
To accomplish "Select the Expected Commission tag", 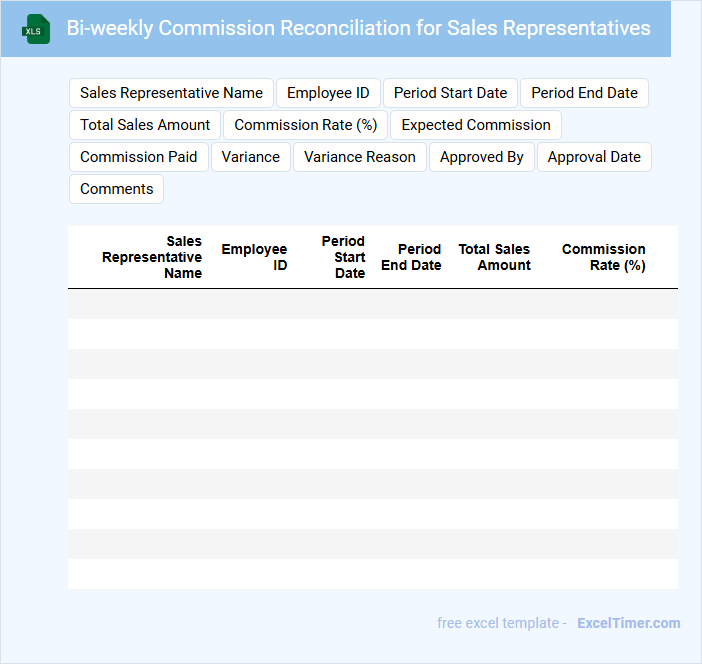I will pos(476,125).
